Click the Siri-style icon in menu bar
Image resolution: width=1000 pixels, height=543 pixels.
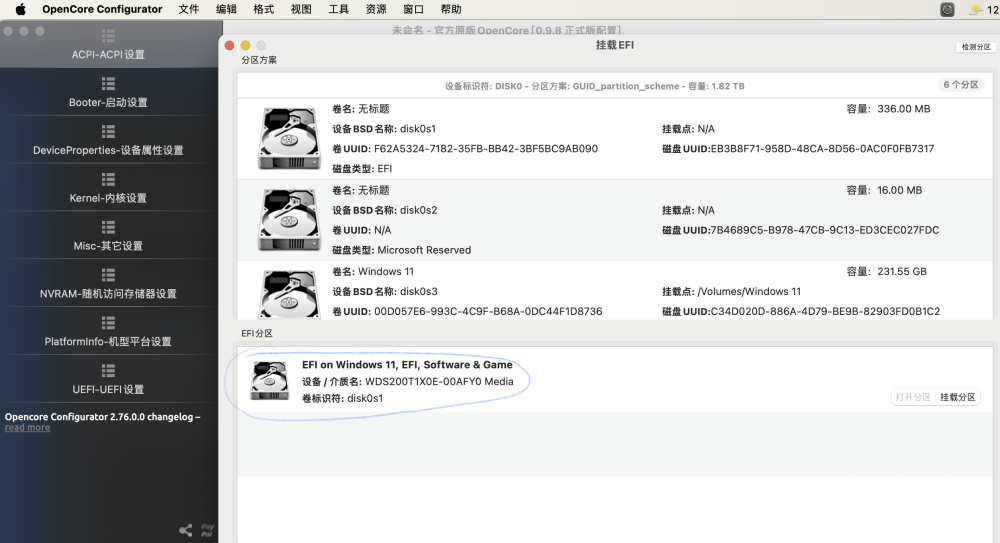[x=947, y=9]
